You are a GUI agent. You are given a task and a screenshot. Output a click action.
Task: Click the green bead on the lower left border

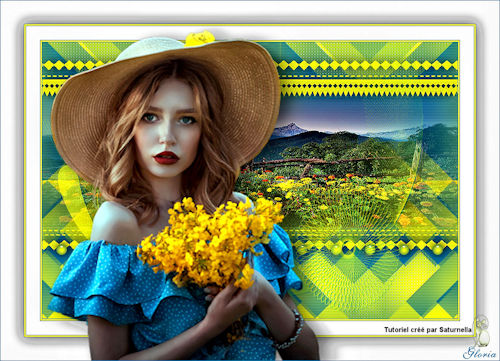click(x=62, y=249)
